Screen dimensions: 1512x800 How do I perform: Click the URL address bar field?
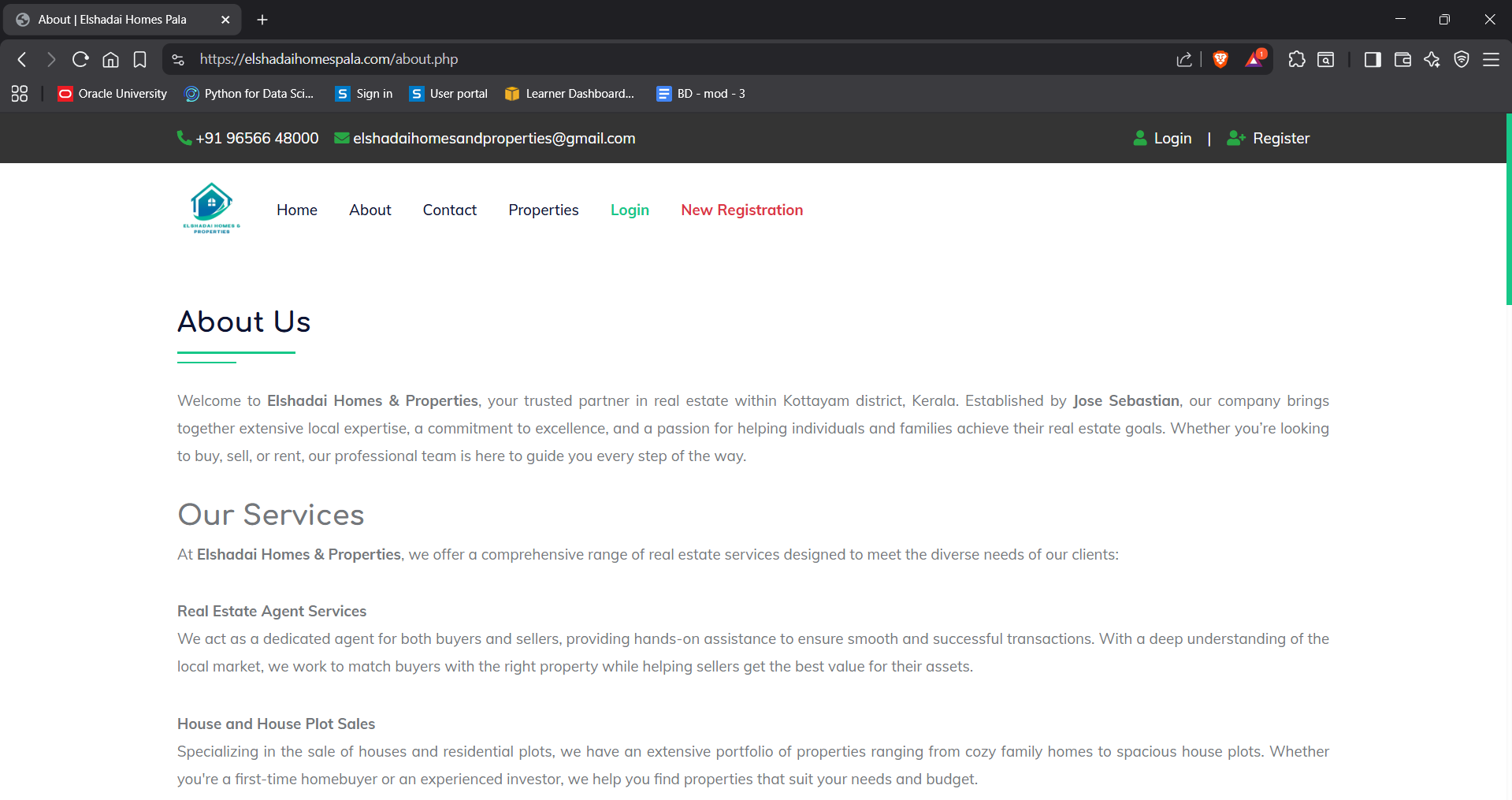tap(630, 59)
